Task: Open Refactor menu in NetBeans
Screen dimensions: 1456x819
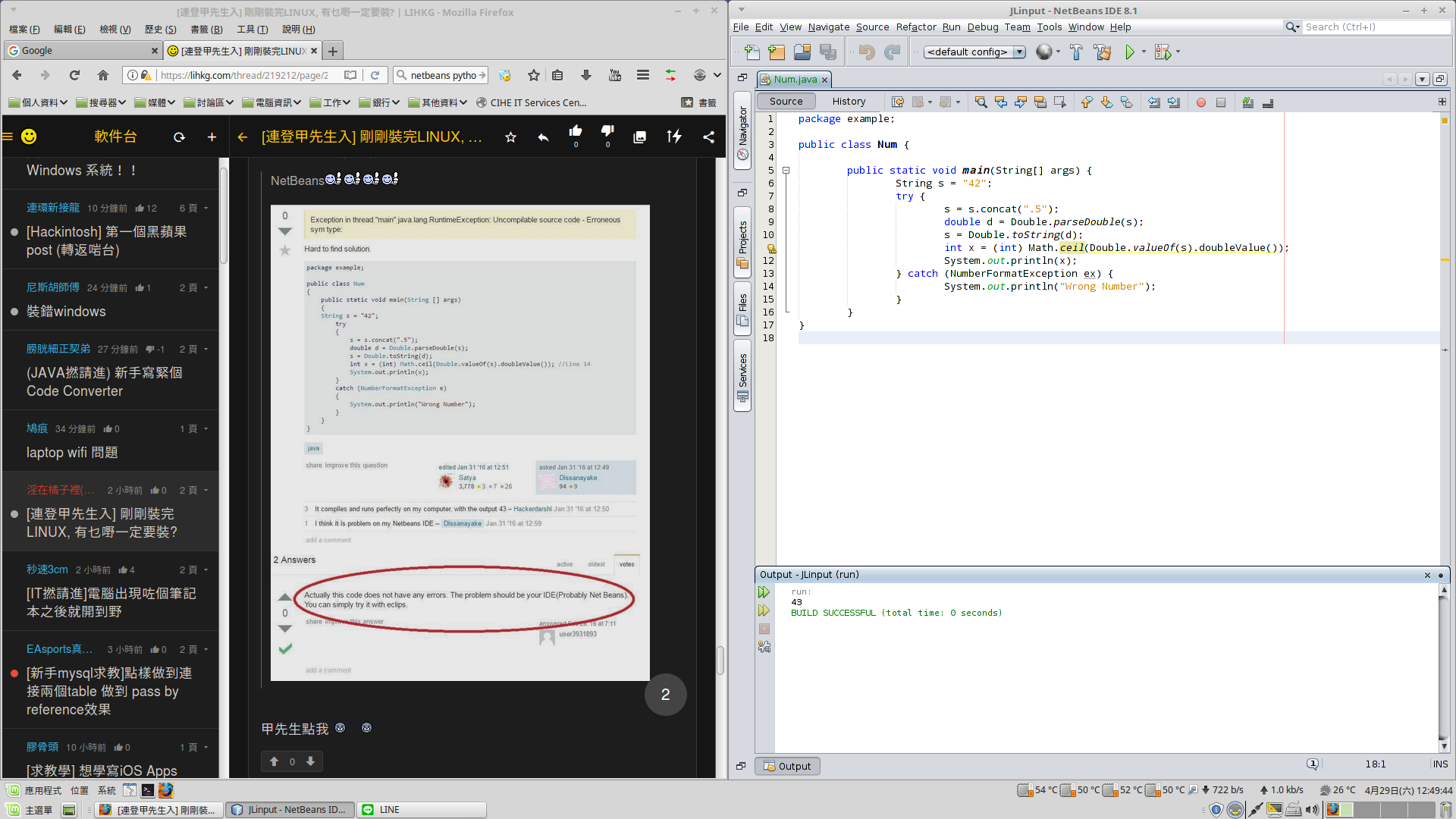Action: point(916,27)
